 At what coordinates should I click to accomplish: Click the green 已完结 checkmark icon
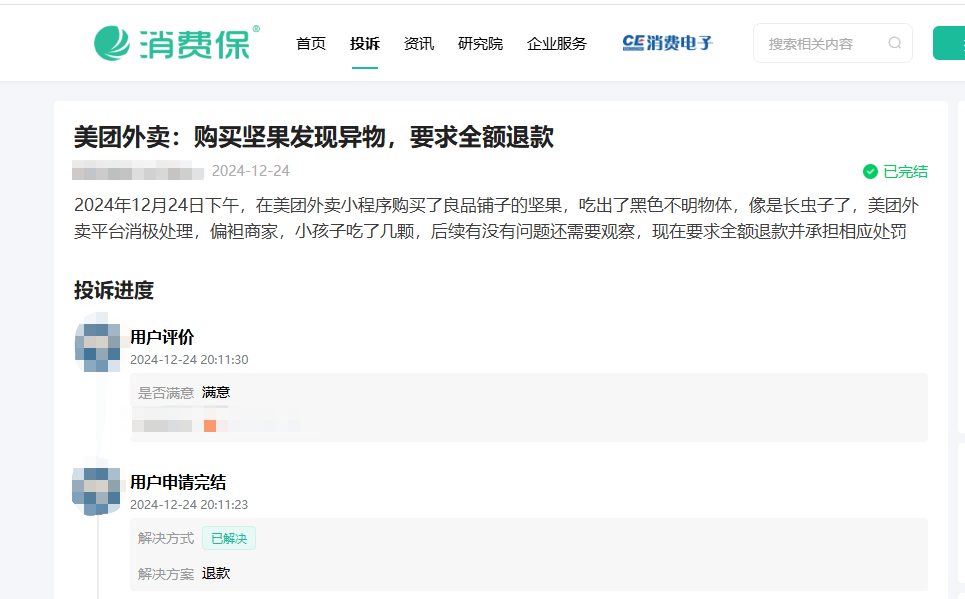pos(869,171)
